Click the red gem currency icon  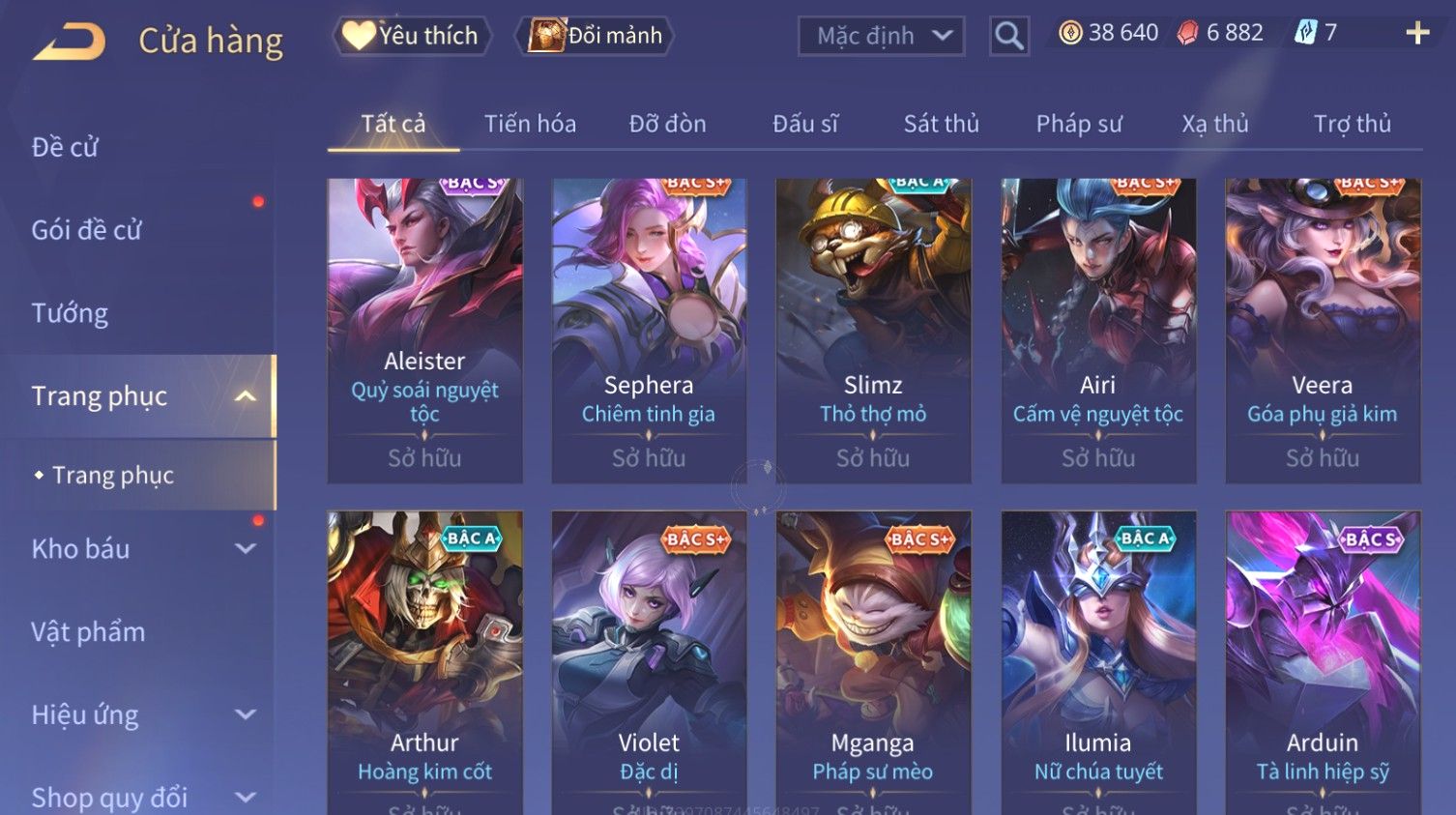coord(1187,33)
